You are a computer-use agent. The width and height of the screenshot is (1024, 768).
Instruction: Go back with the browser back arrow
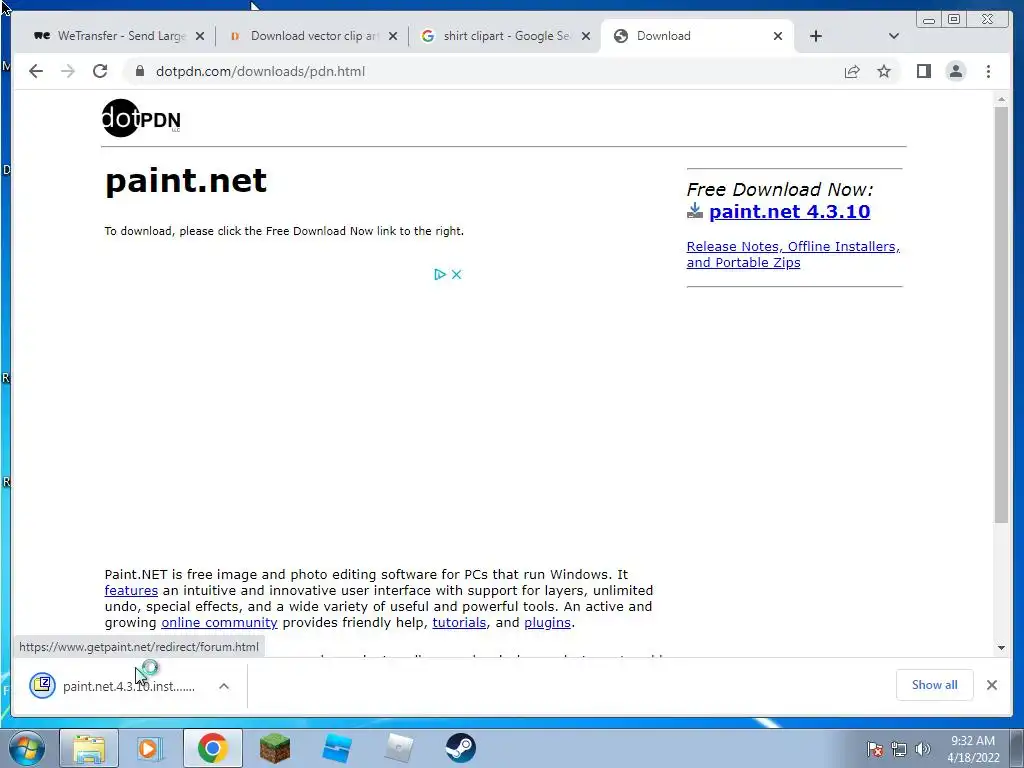click(x=36, y=71)
